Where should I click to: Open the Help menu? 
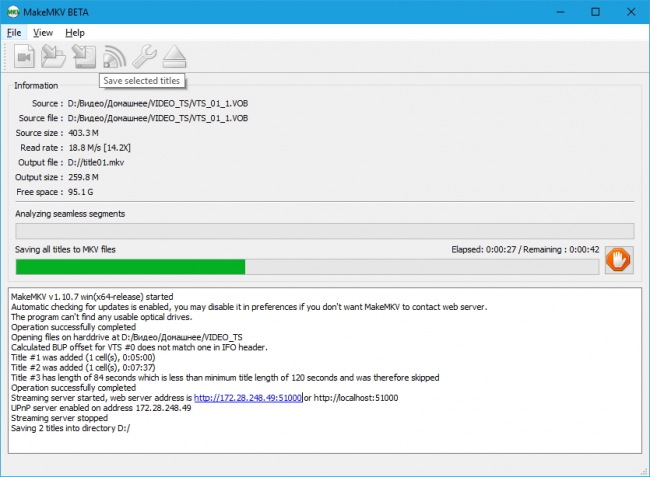point(75,33)
